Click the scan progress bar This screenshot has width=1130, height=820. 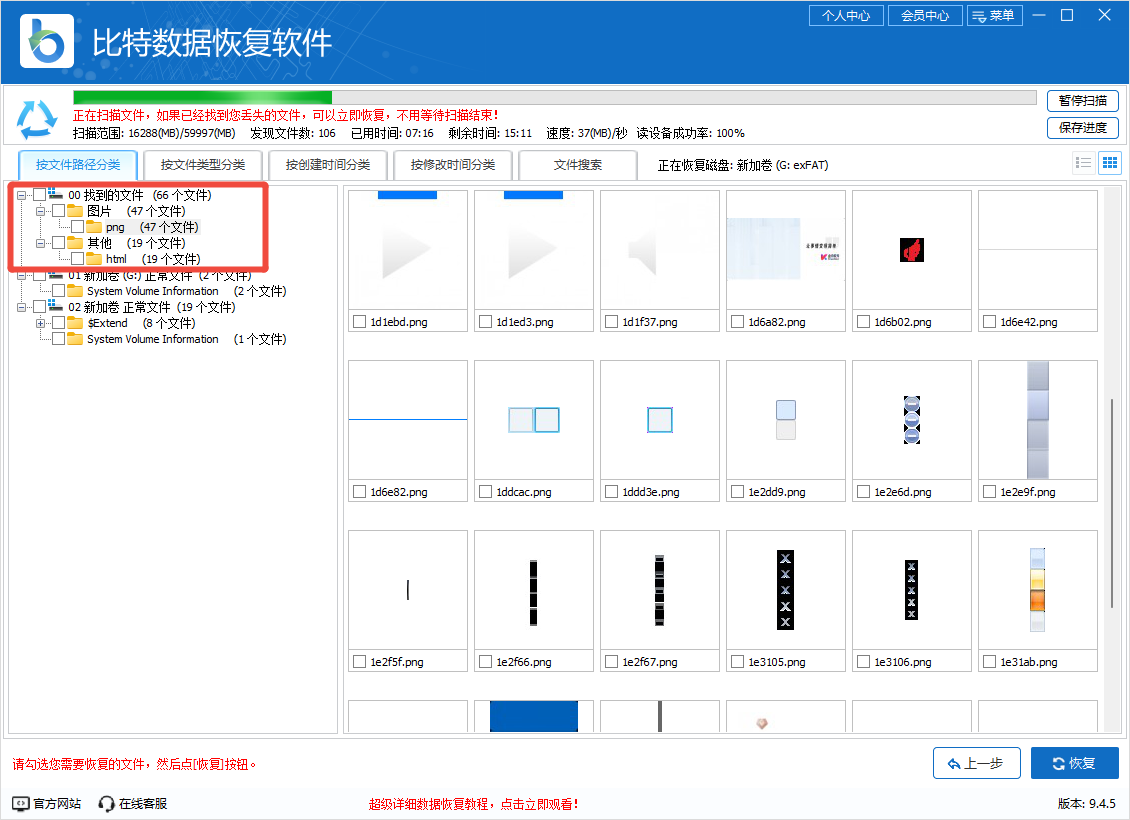point(550,98)
